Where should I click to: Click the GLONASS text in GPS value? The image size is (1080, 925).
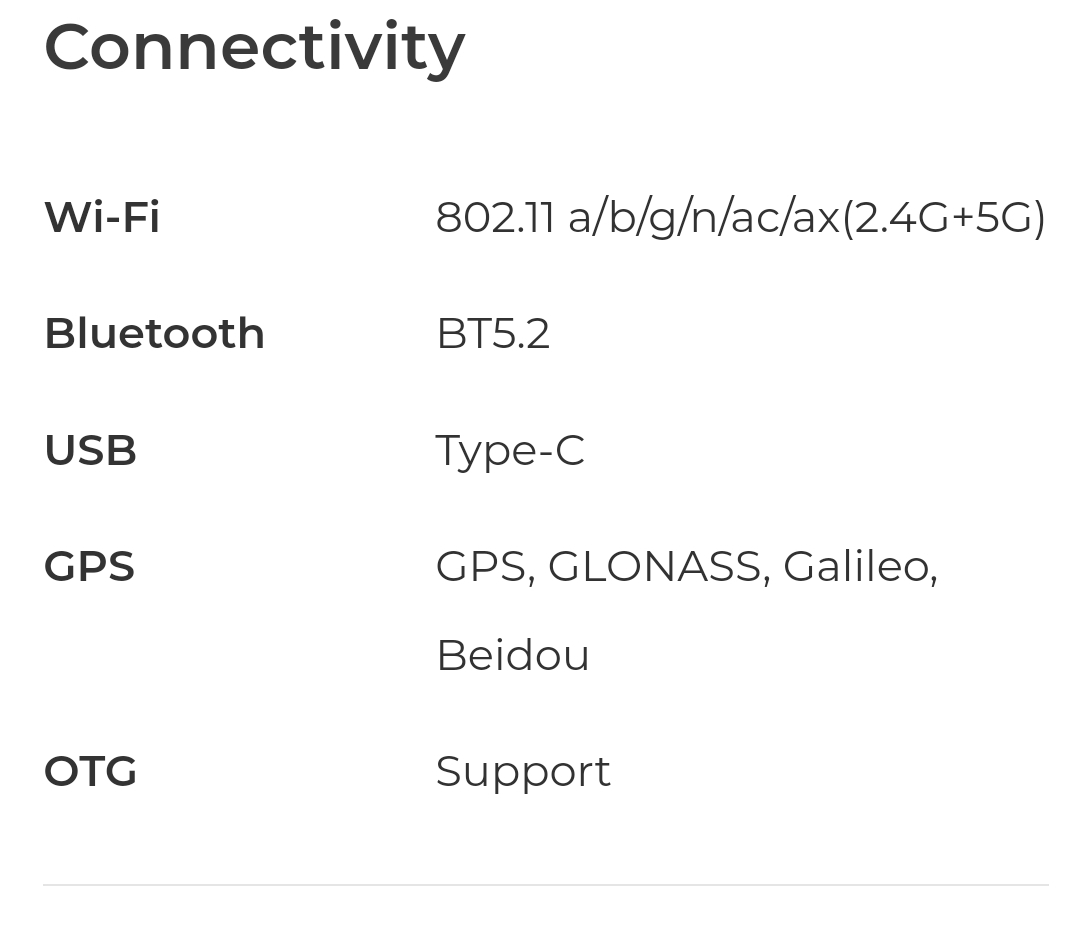654,567
